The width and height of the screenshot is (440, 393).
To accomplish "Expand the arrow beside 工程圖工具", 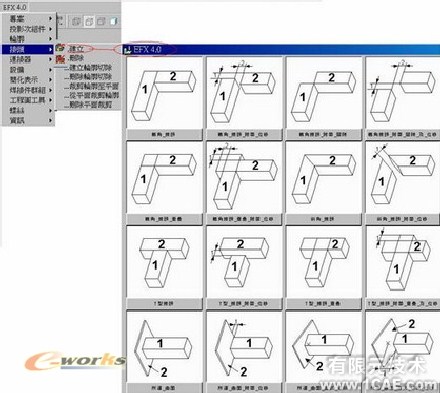I will click(x=50, y=100).
